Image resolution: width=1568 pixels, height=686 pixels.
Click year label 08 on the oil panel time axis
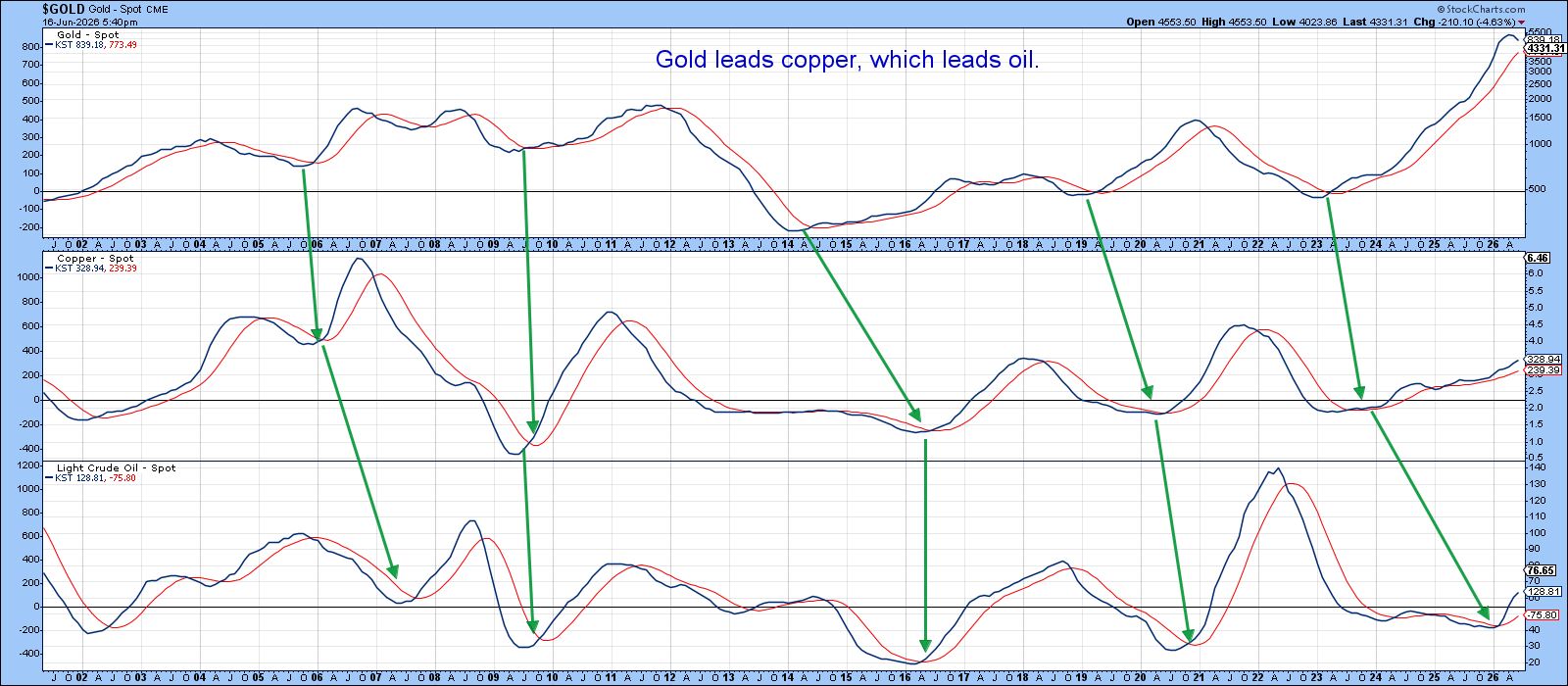point(435,676)
